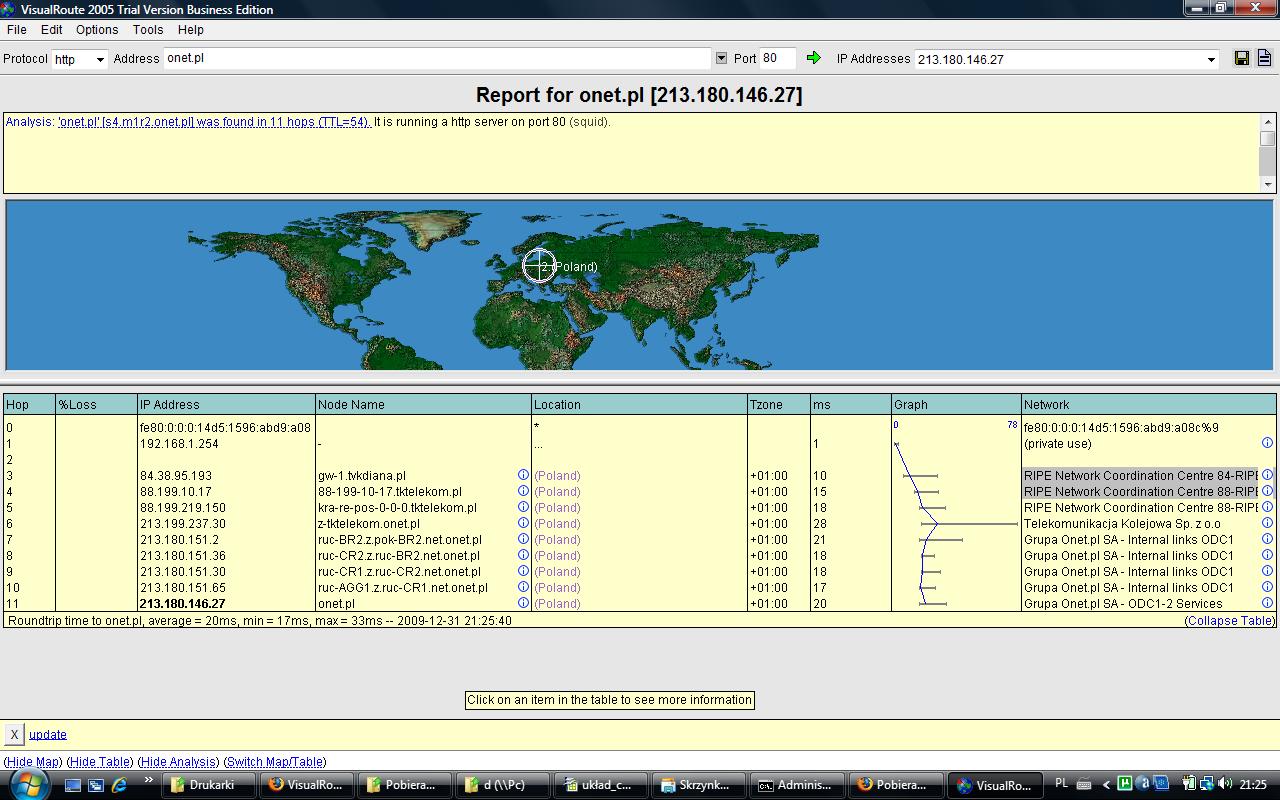Open Internet Explorer from quick launch
Image resolution: width=1280 pixels, height=800 pixels.
tap(119, 785)
